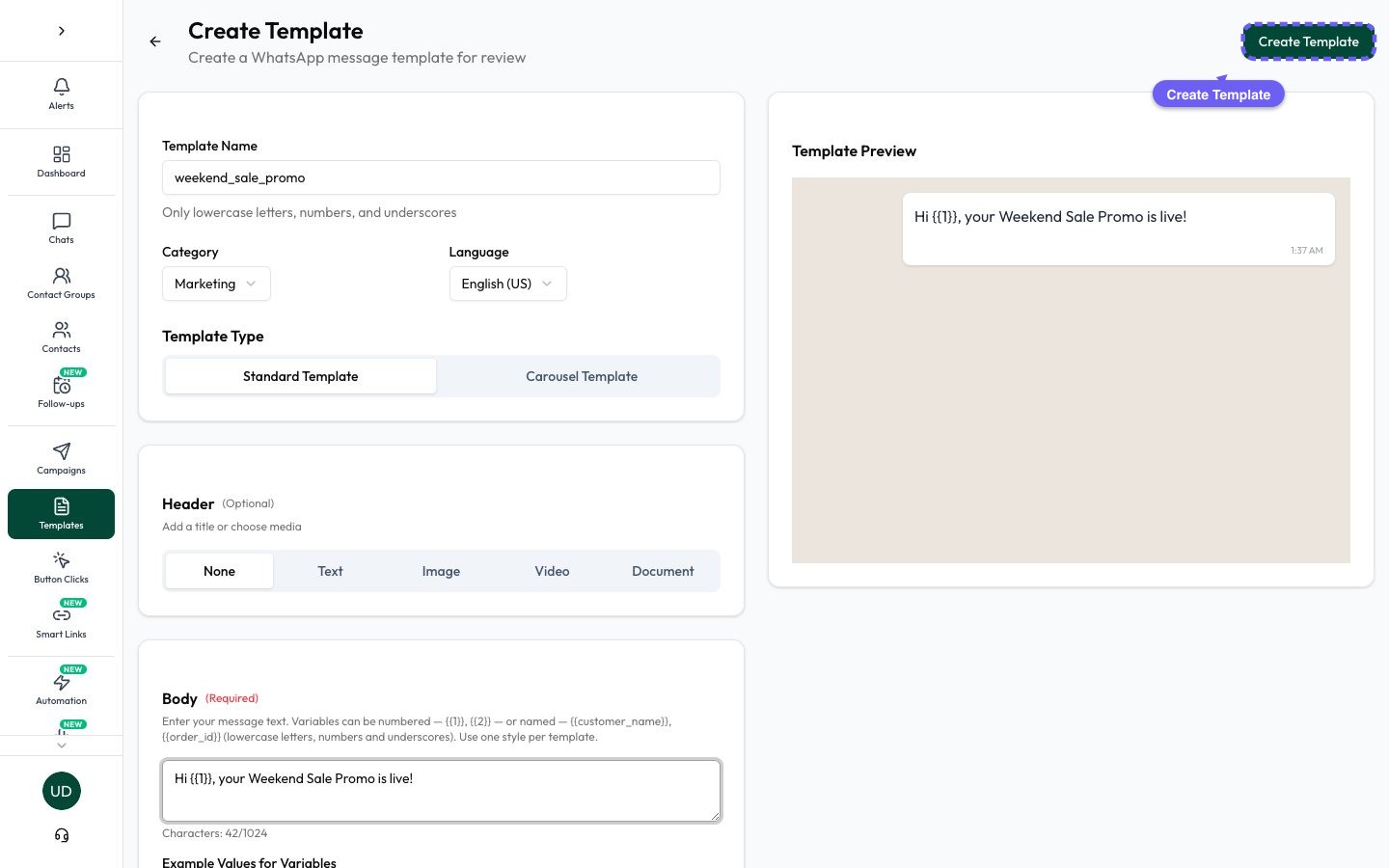
Task: Open Contact Groups in the sidebar
Action: click(x=61, y=284)
